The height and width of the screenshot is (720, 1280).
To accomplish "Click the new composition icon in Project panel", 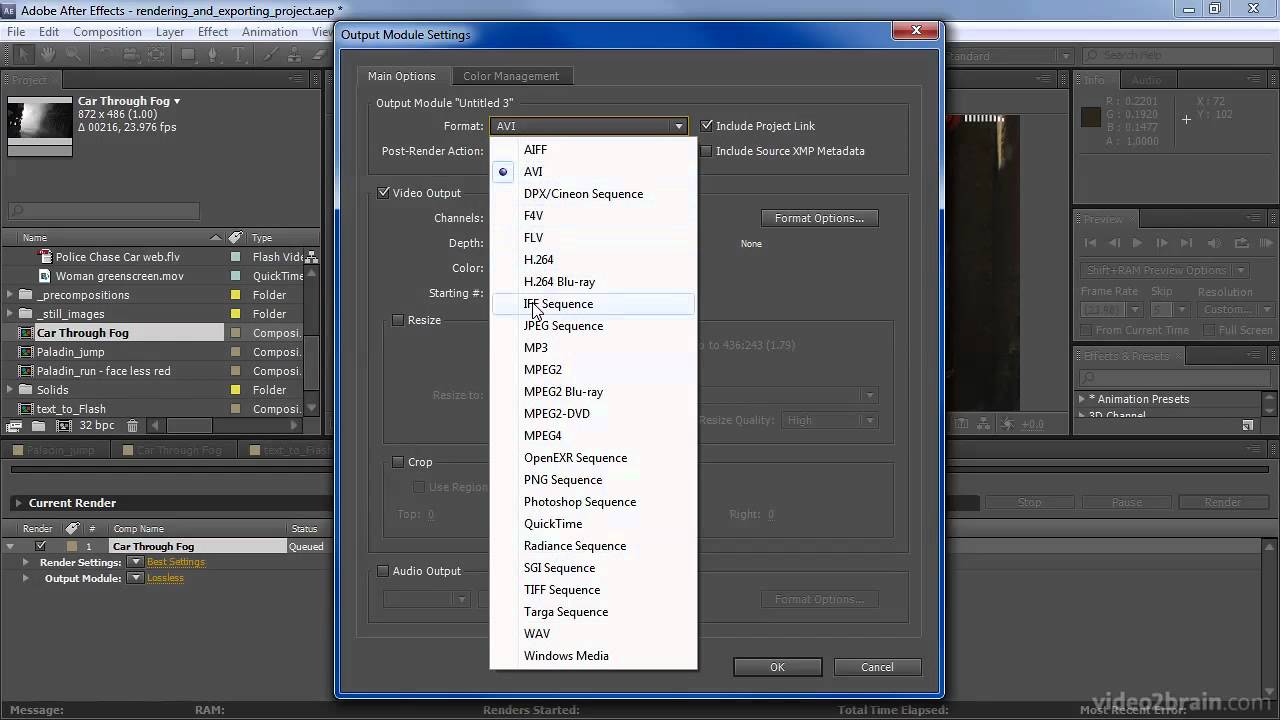I will 64,426.
